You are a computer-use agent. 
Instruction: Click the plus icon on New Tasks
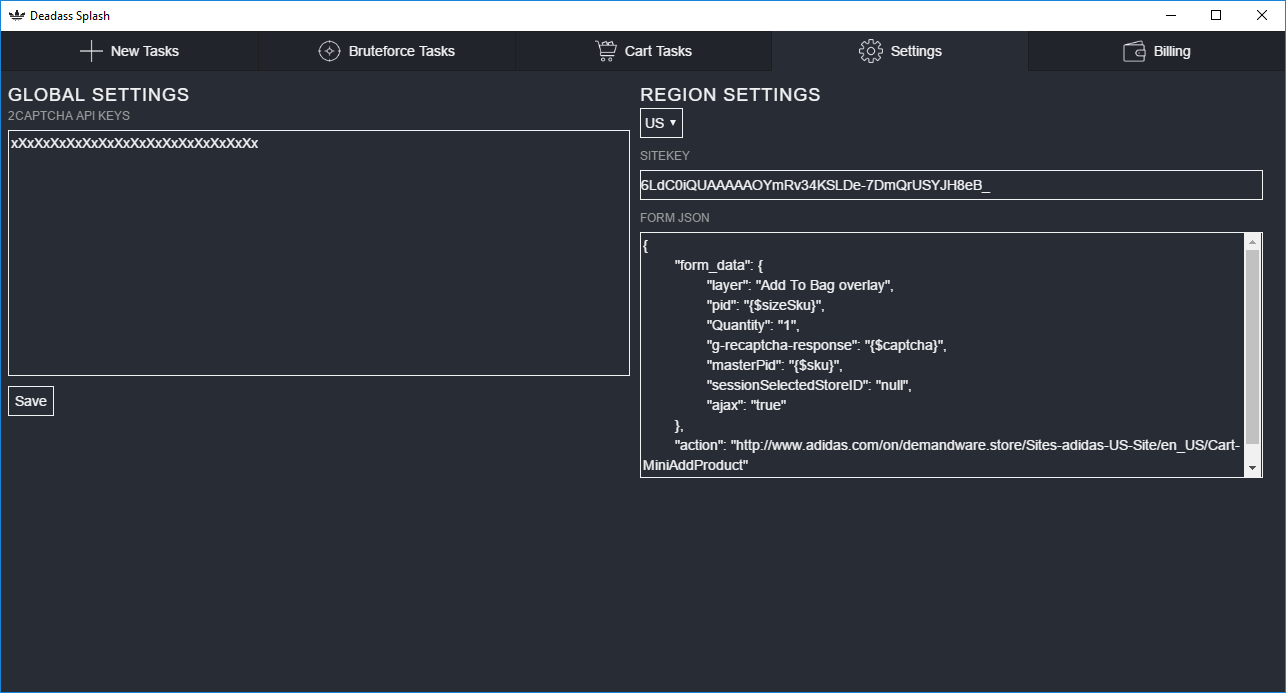(x=91, y=51)
